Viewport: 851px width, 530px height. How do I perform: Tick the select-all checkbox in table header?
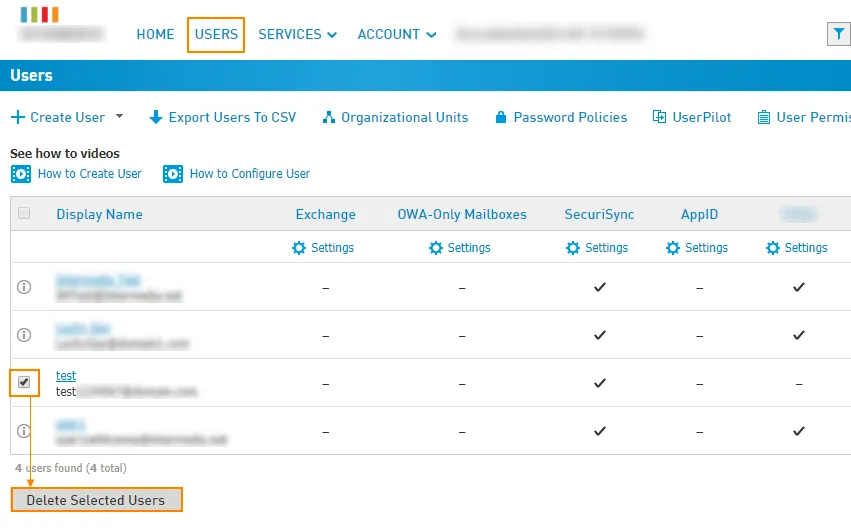point(24,213)
